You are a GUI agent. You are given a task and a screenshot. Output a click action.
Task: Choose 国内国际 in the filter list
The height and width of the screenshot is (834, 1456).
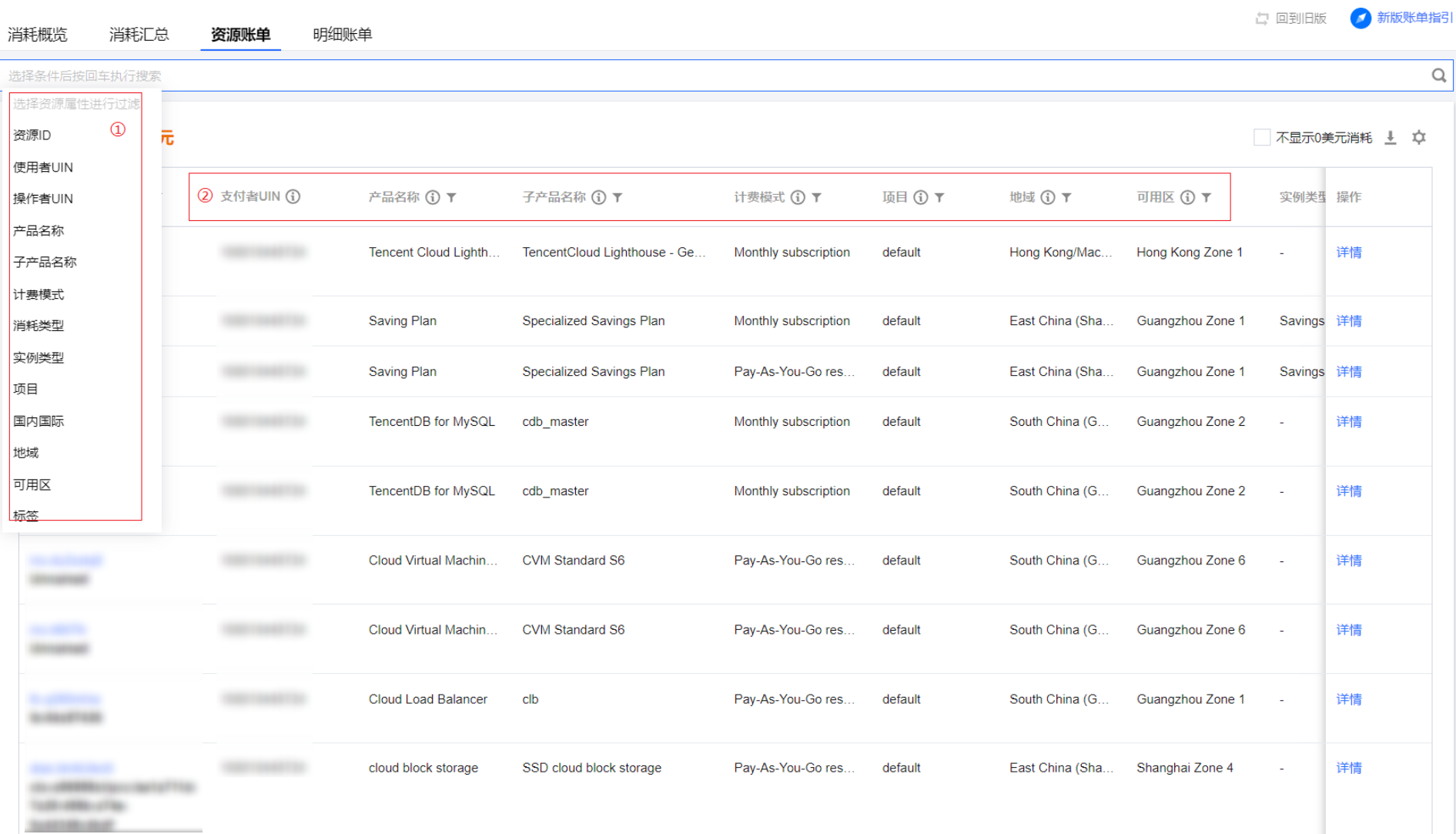point(38,421)
